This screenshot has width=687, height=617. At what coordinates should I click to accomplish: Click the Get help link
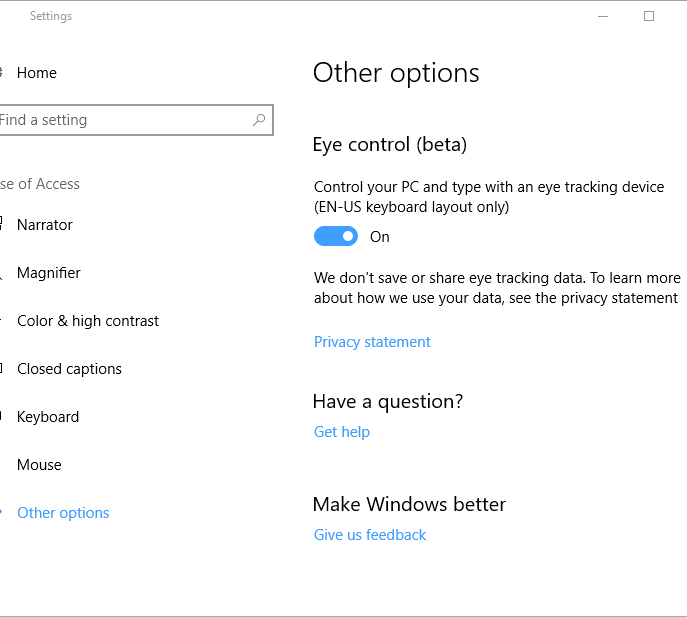coord(342,432)
